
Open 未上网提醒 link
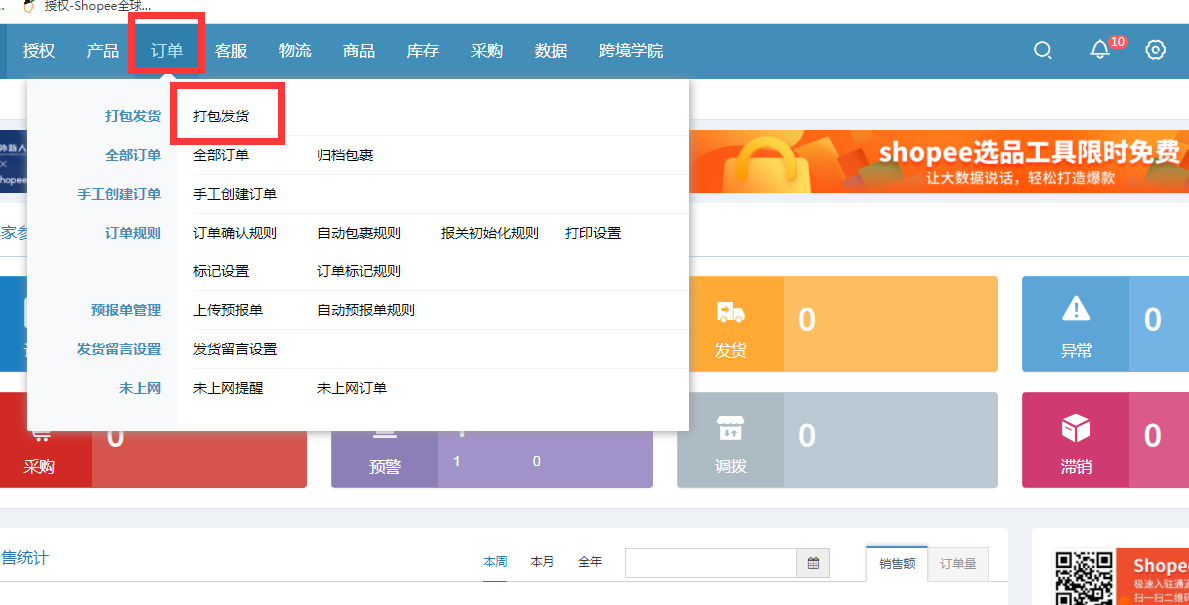pyautogui.click(x=227, y=388)
